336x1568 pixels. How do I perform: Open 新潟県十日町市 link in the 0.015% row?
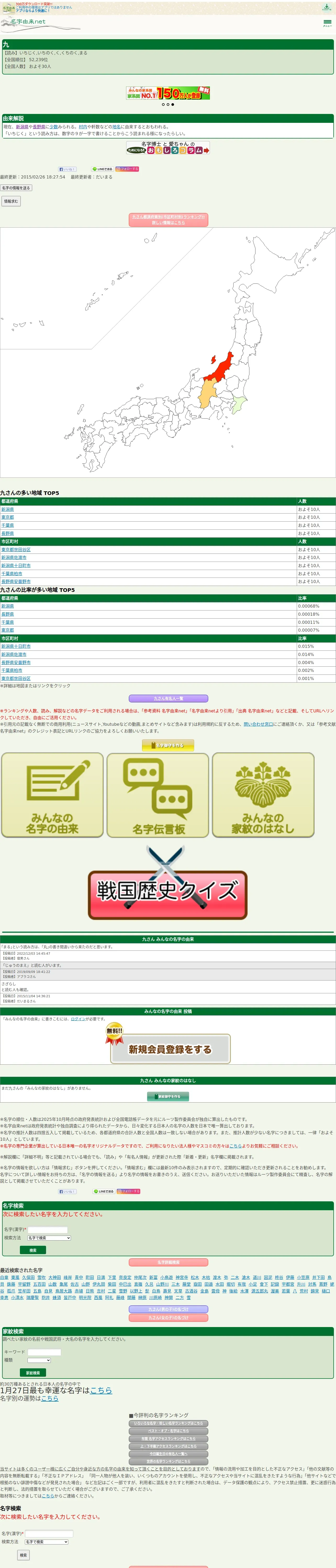(x=16, y=647)
